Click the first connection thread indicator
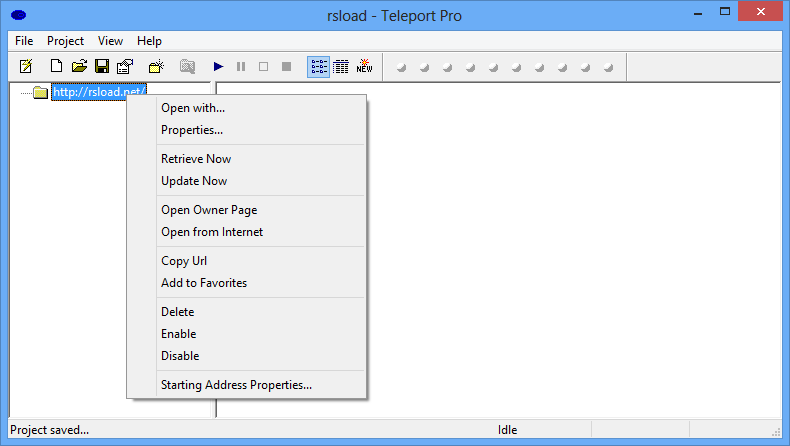This screenshot has height=446, width=790. coord(402,67)
